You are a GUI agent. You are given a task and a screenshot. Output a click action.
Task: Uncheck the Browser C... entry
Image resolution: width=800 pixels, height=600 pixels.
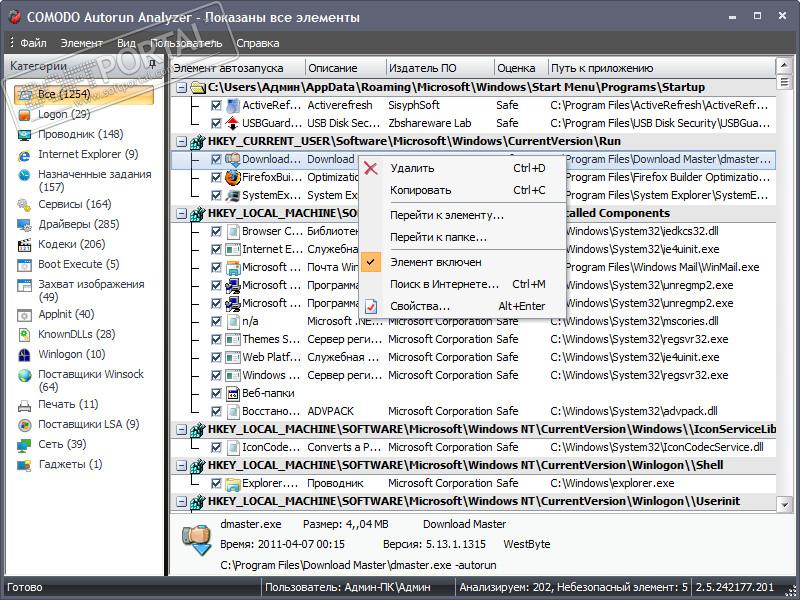click(x=216, y=231)
